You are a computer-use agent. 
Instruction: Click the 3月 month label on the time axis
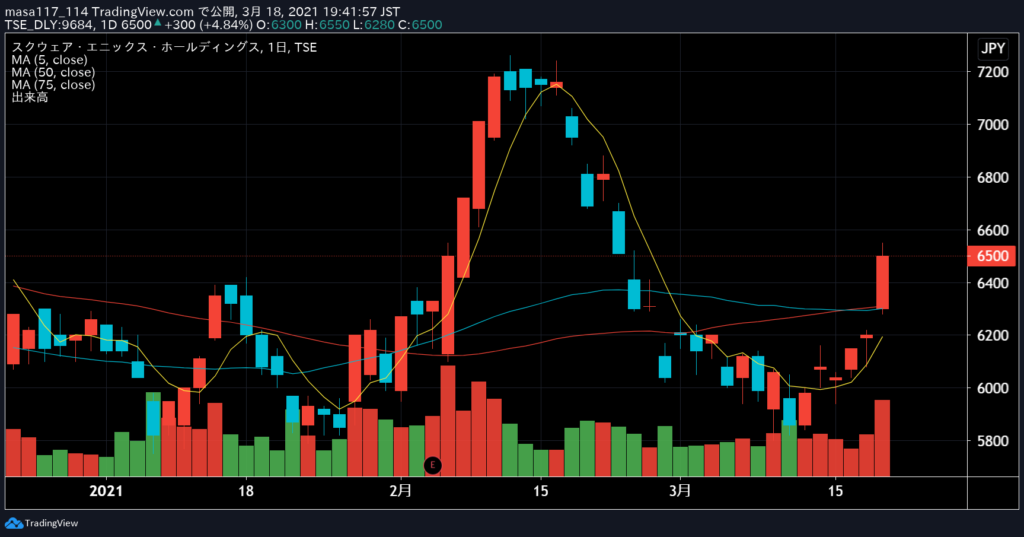click(x=680, y=491)
